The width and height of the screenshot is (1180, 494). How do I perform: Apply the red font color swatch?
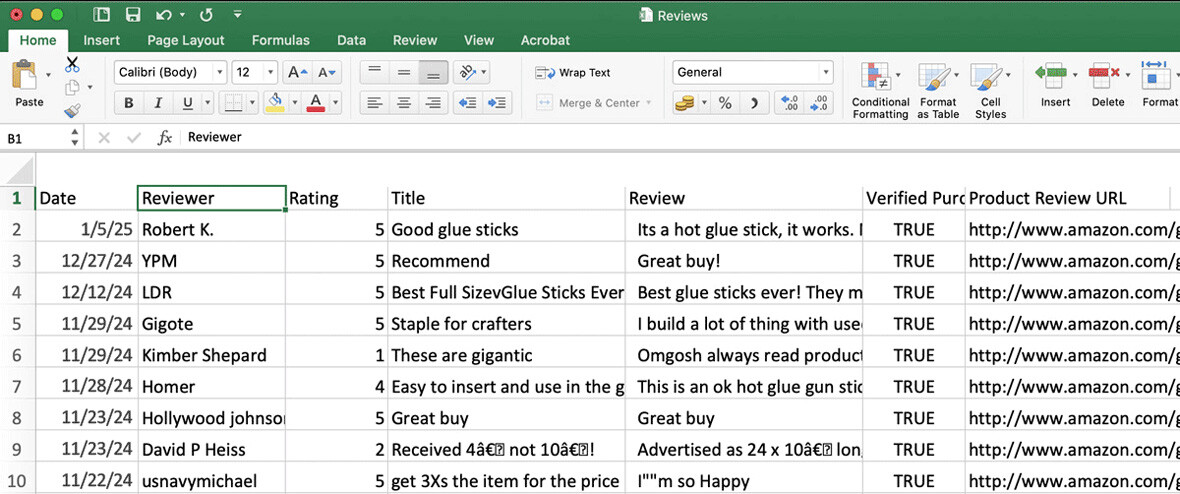pos(316,102)
